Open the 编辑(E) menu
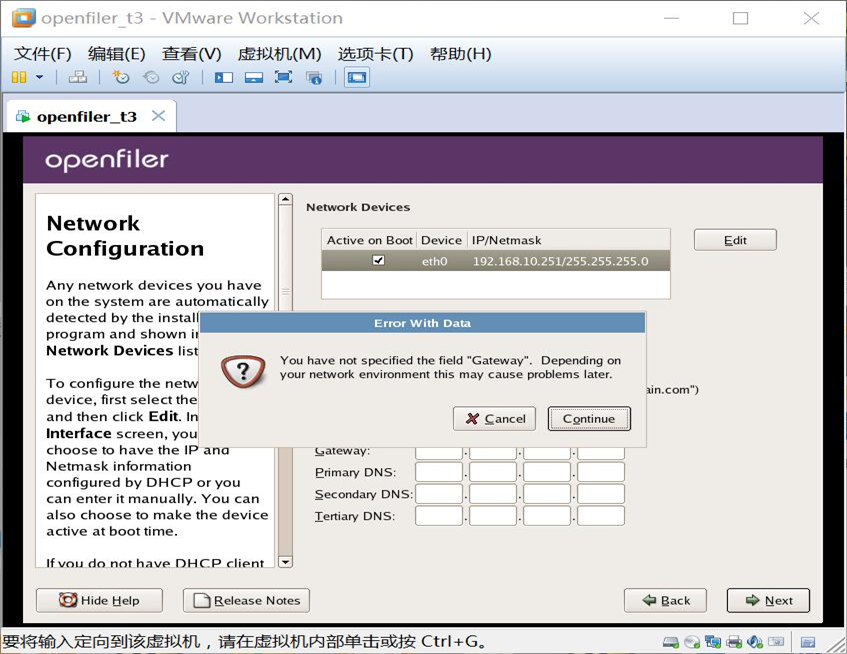 click(x=116, y=53)
